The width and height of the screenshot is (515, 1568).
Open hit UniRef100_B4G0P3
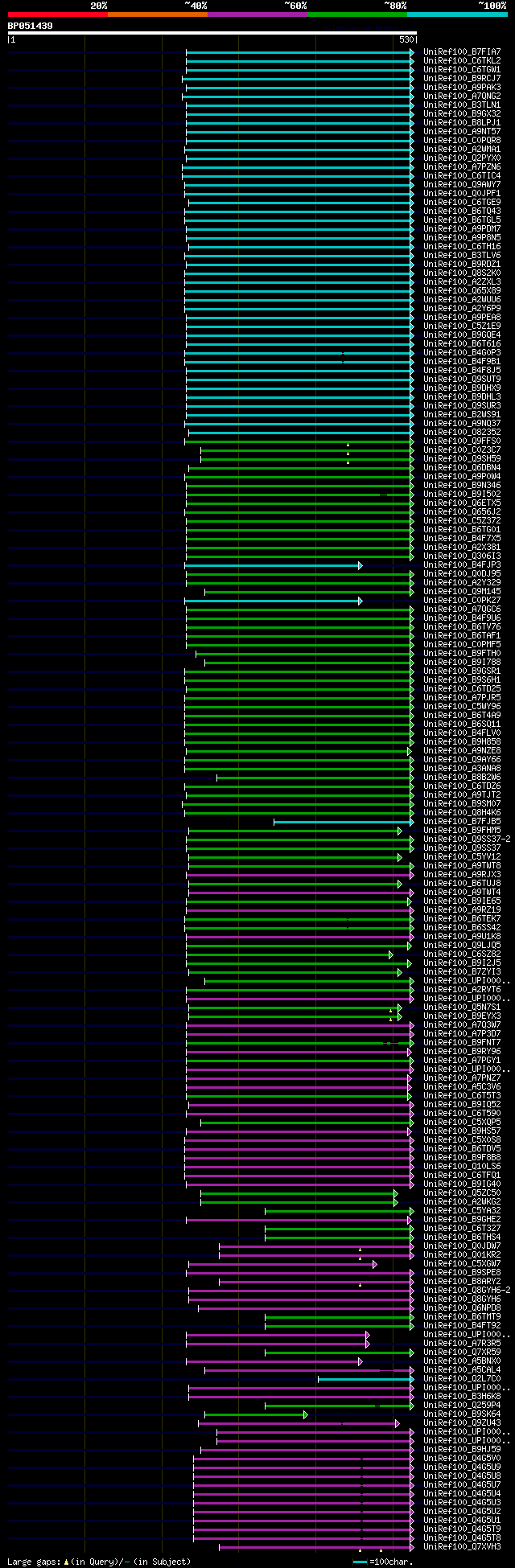click(x=462, y=352)
